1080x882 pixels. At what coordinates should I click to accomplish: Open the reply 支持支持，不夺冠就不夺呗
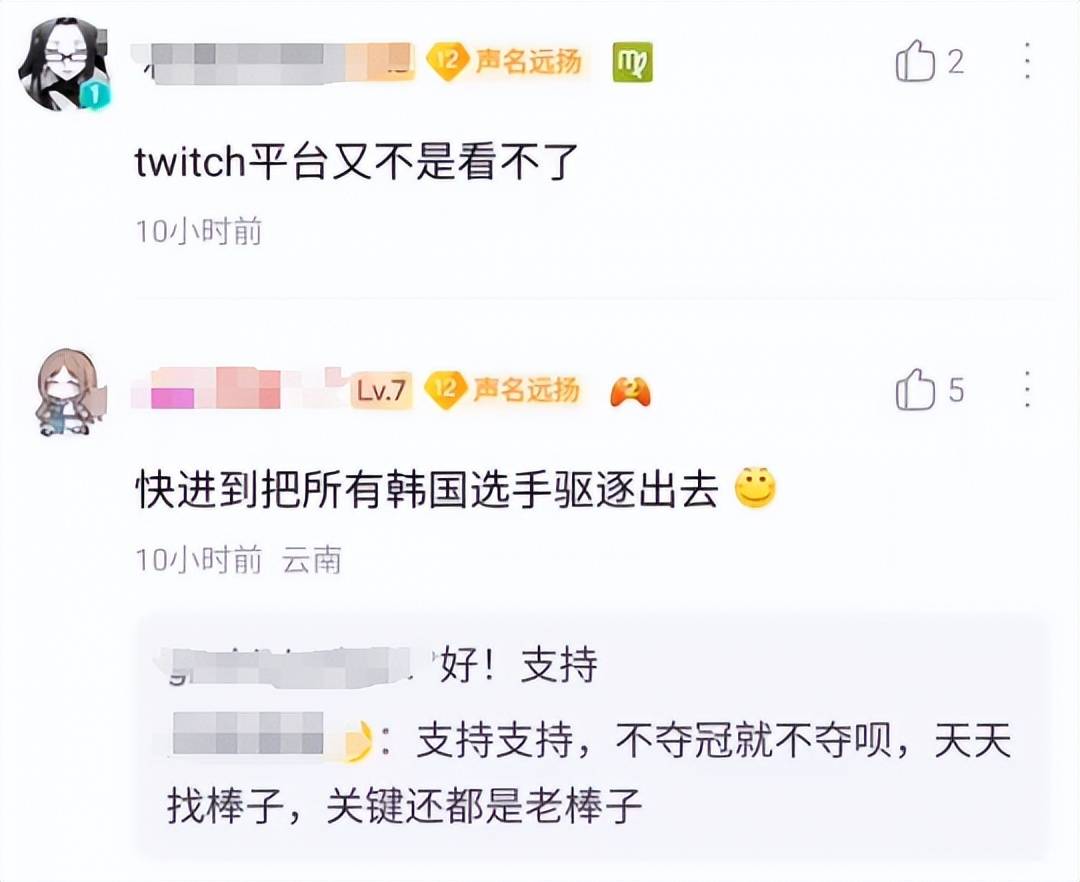point(590,773)
